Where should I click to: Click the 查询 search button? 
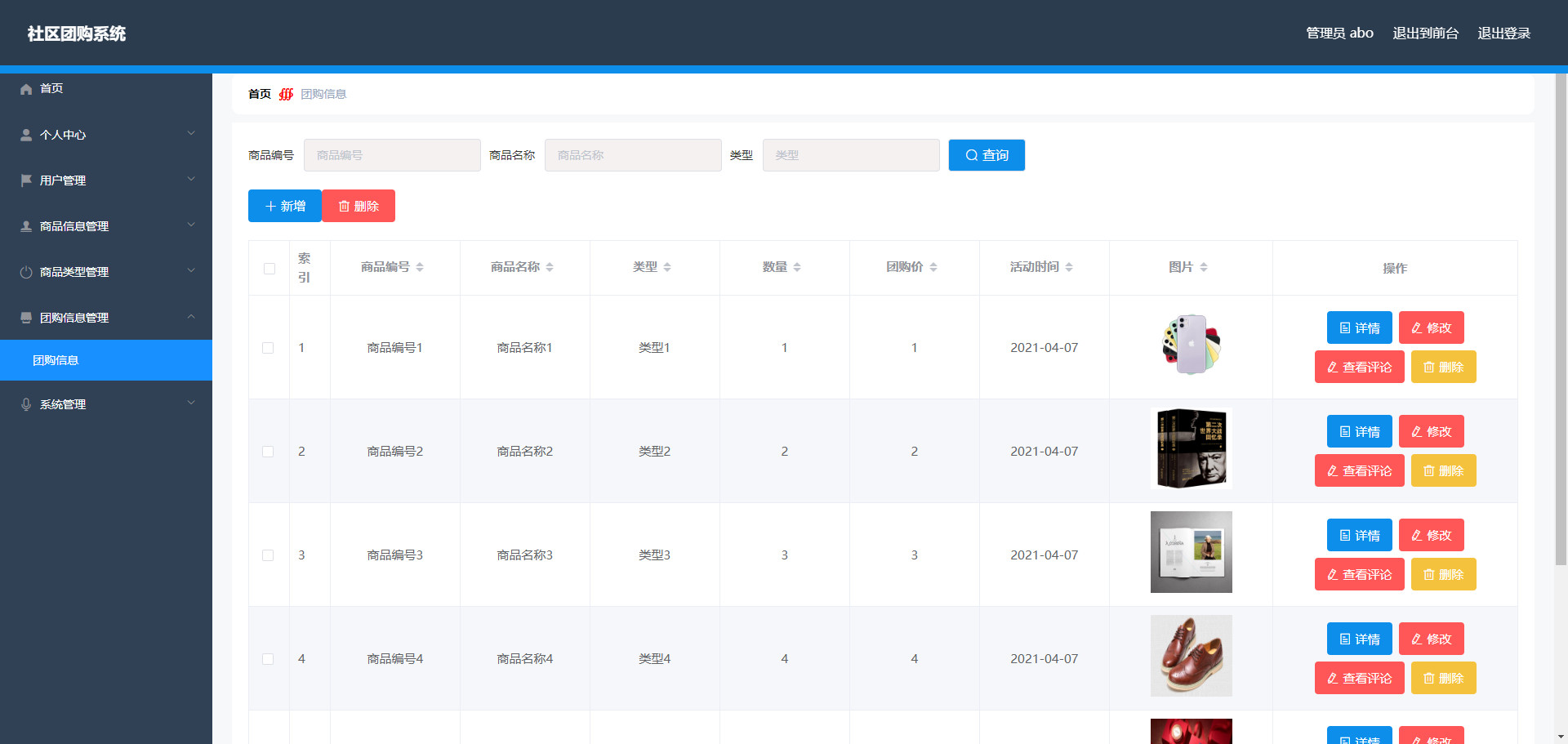pos(987,155)
